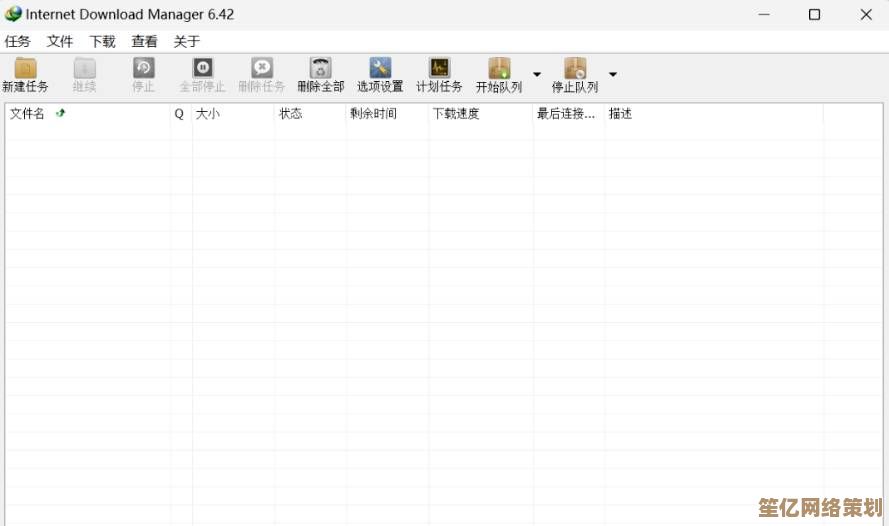The width and height of the screenshot is (889, 526).
Task: Sort downloads by 大小 column header
Action: [208, 114]
